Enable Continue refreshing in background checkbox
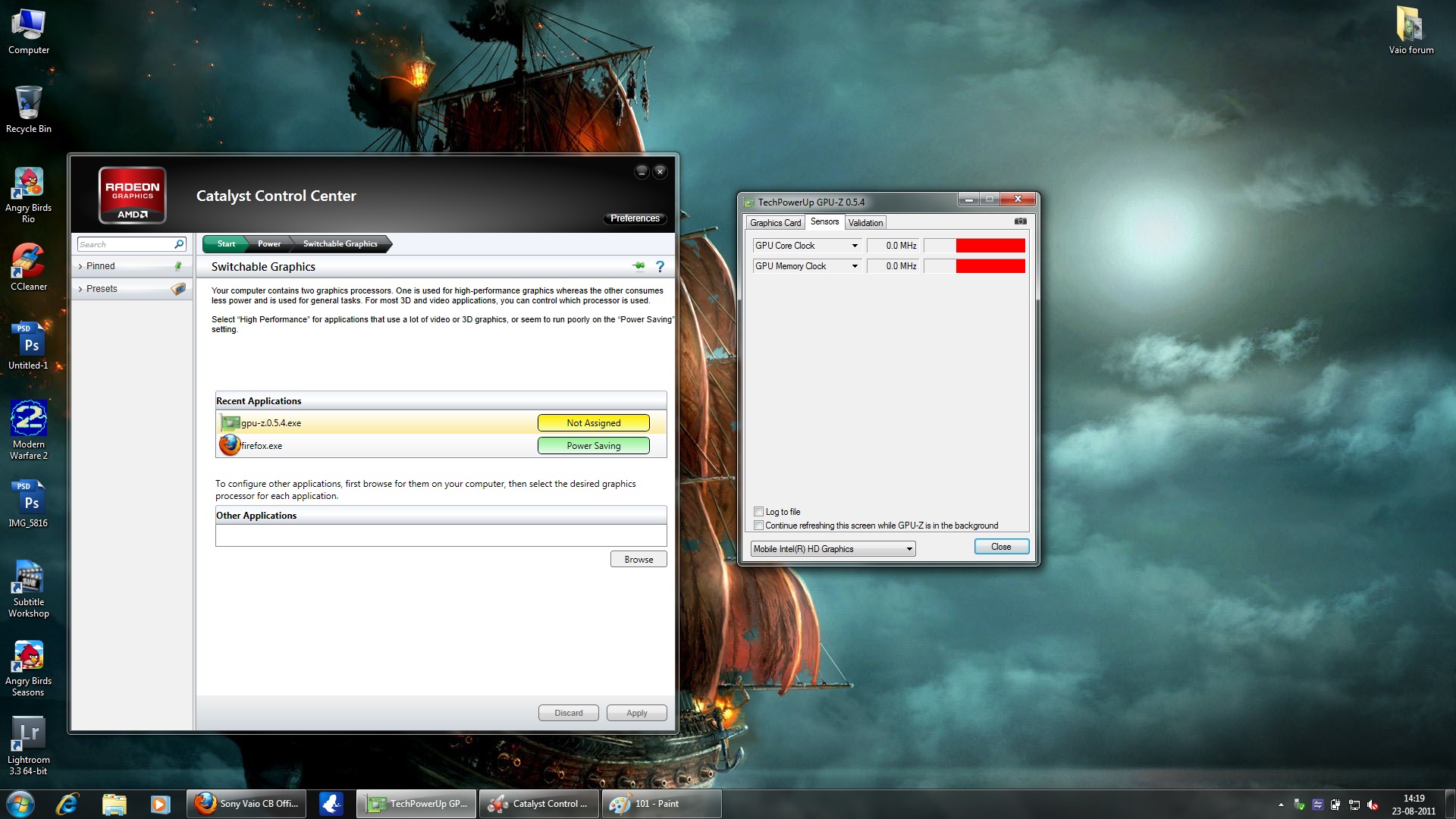Image resolution: width=1456 pixels, height=819 pixels. point(758,525)
